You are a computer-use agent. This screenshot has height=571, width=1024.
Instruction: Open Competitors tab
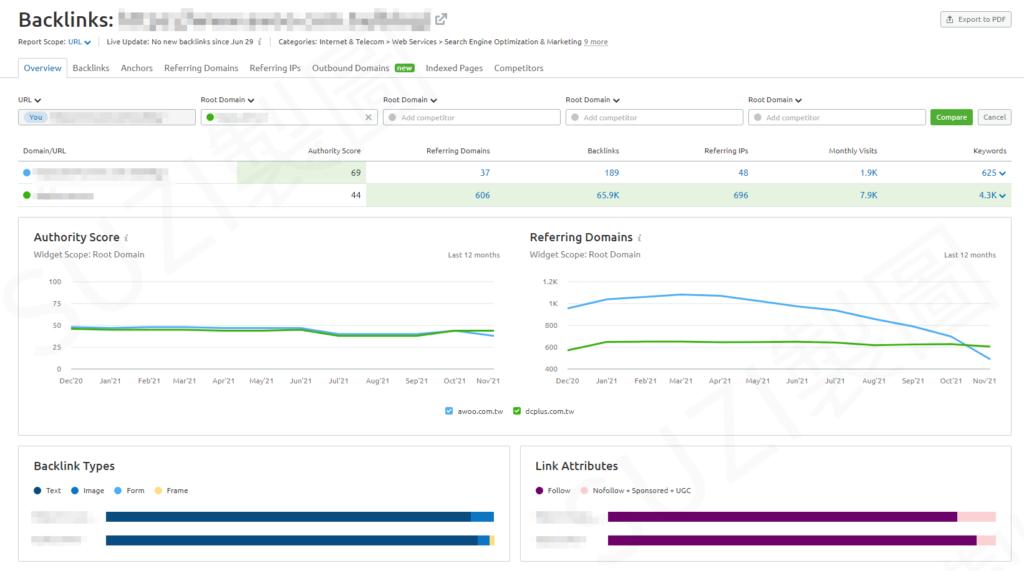(x=519, y=68)
